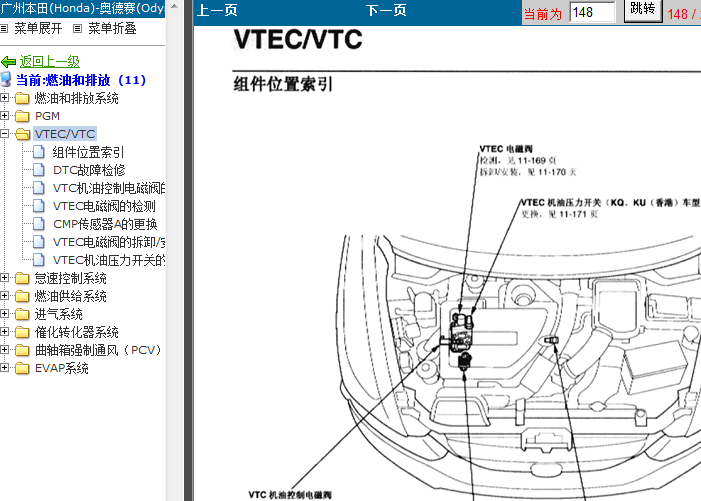
Task: Select the 燃油和排放系统 folder label
Action: [x=76, y=98]
